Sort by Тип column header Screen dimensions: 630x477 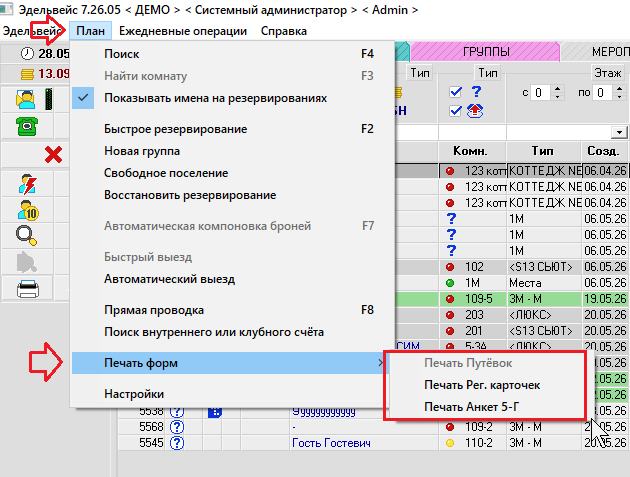coord(543,151)
